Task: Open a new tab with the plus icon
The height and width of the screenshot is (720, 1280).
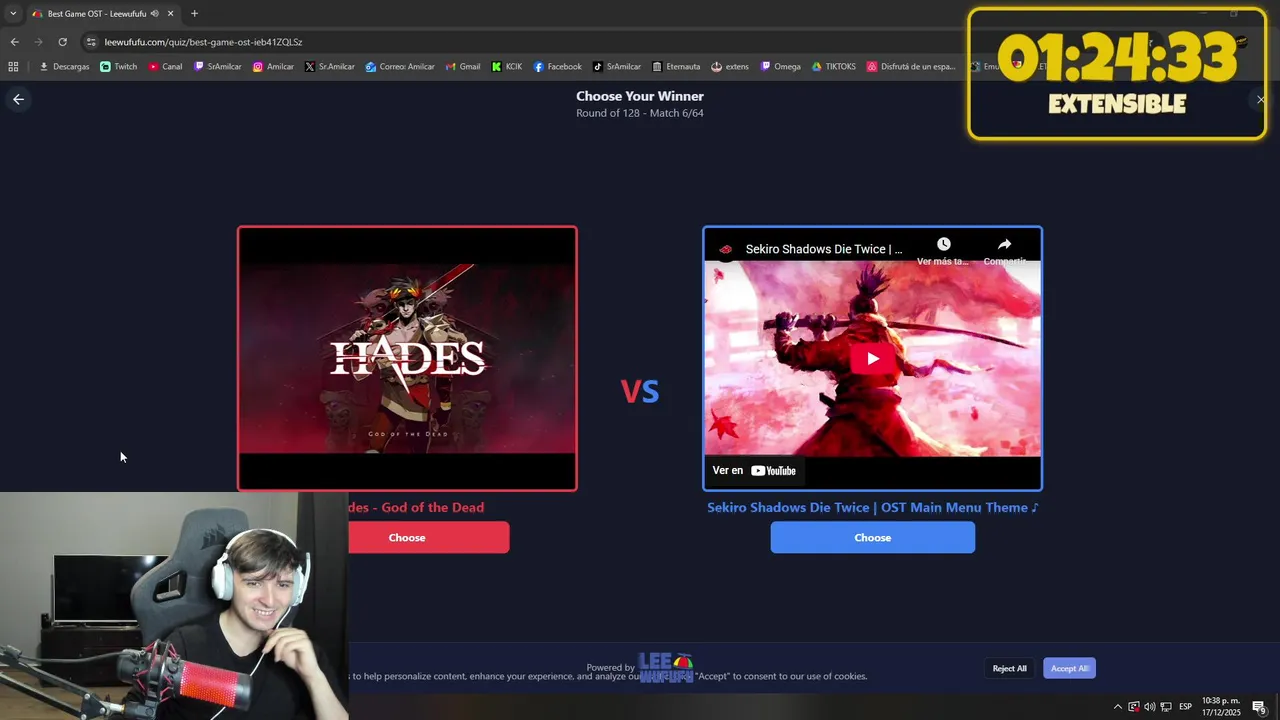Action: [194, 14]
